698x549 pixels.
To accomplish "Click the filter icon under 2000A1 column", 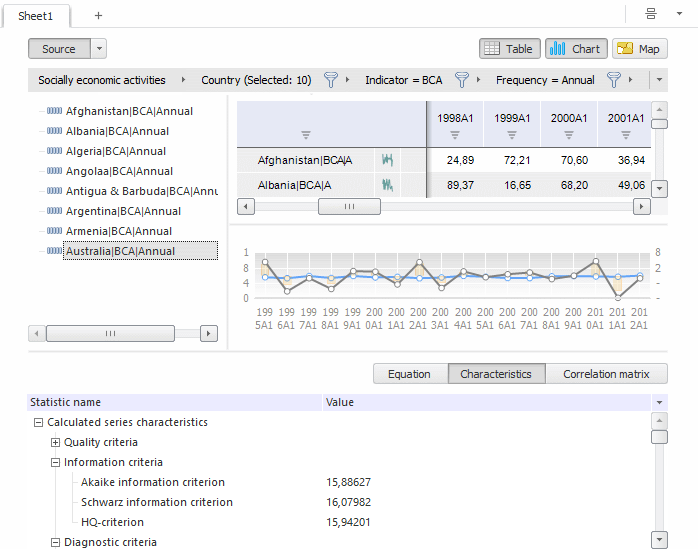I will tap(569, 134).
